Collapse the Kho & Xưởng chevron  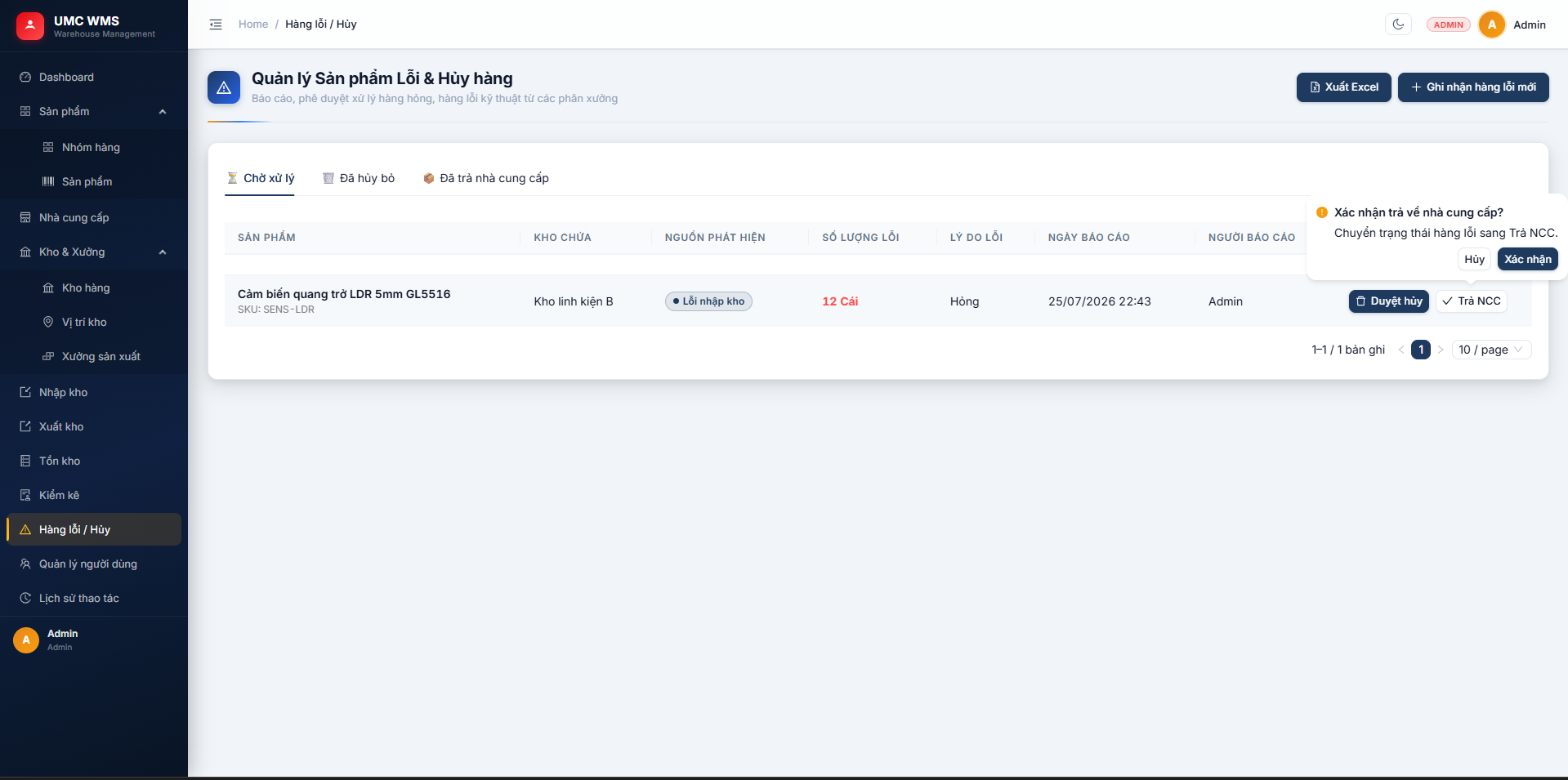tap(163, 252)
